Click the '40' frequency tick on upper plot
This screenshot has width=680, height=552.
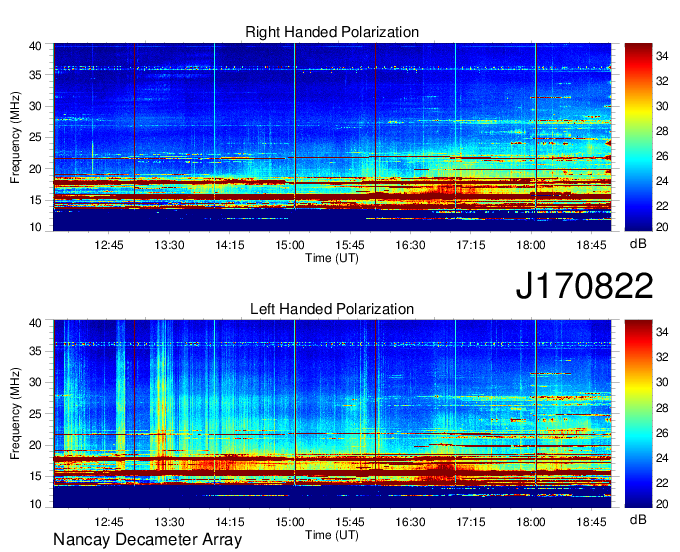tap(35, 46)
